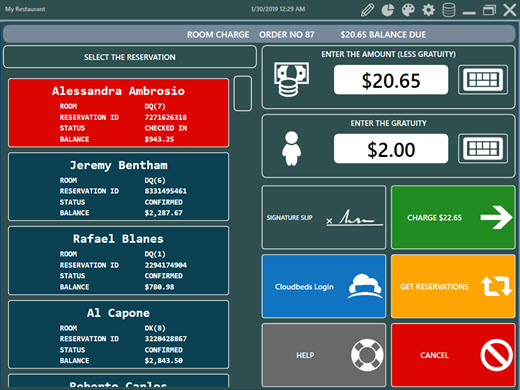The width and height of the screenshot is (520, 390).
Task: Click the database stack icon
Action: coord(449,10)
